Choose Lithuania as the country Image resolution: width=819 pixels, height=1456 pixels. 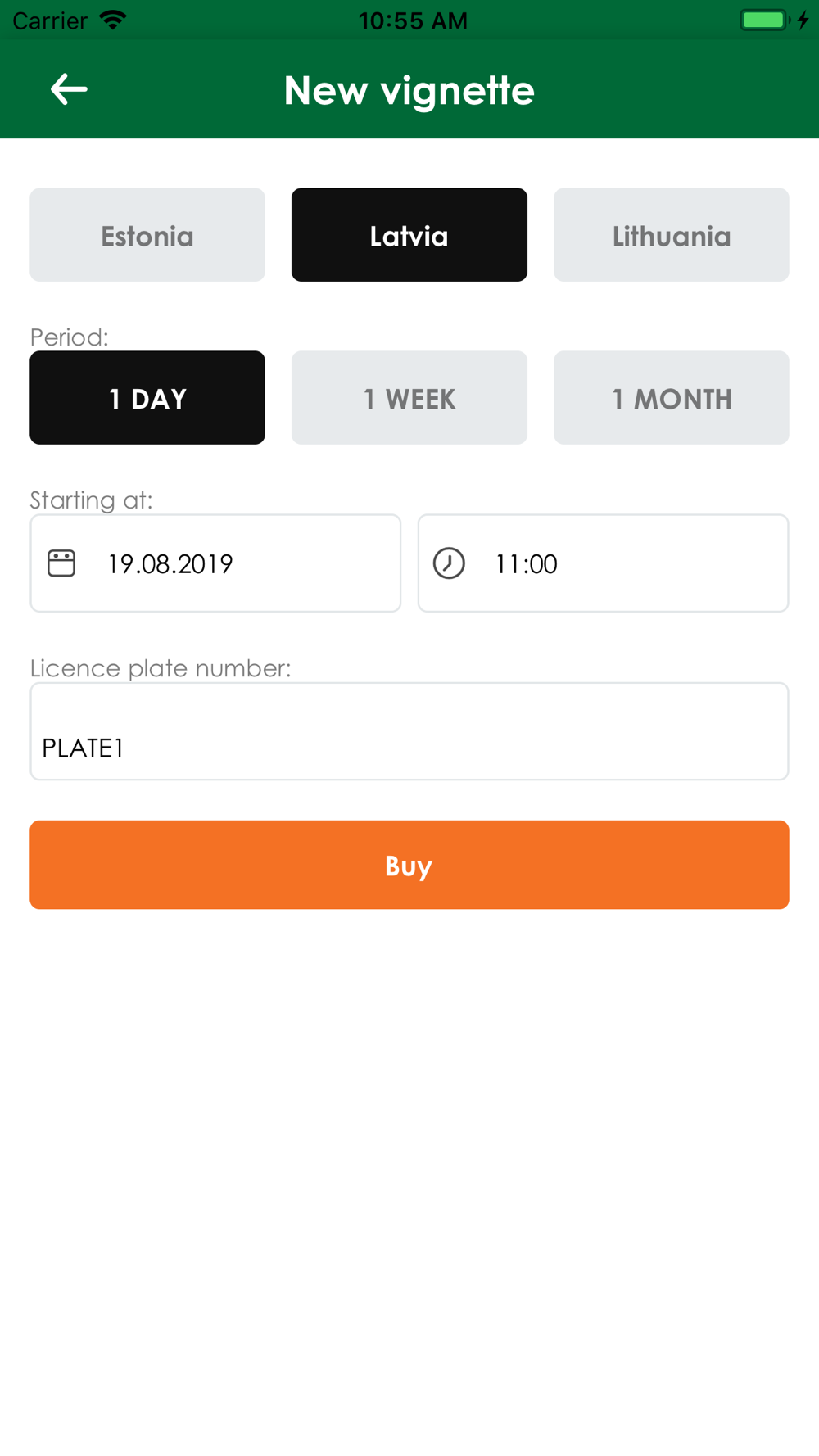click(672, 235)
